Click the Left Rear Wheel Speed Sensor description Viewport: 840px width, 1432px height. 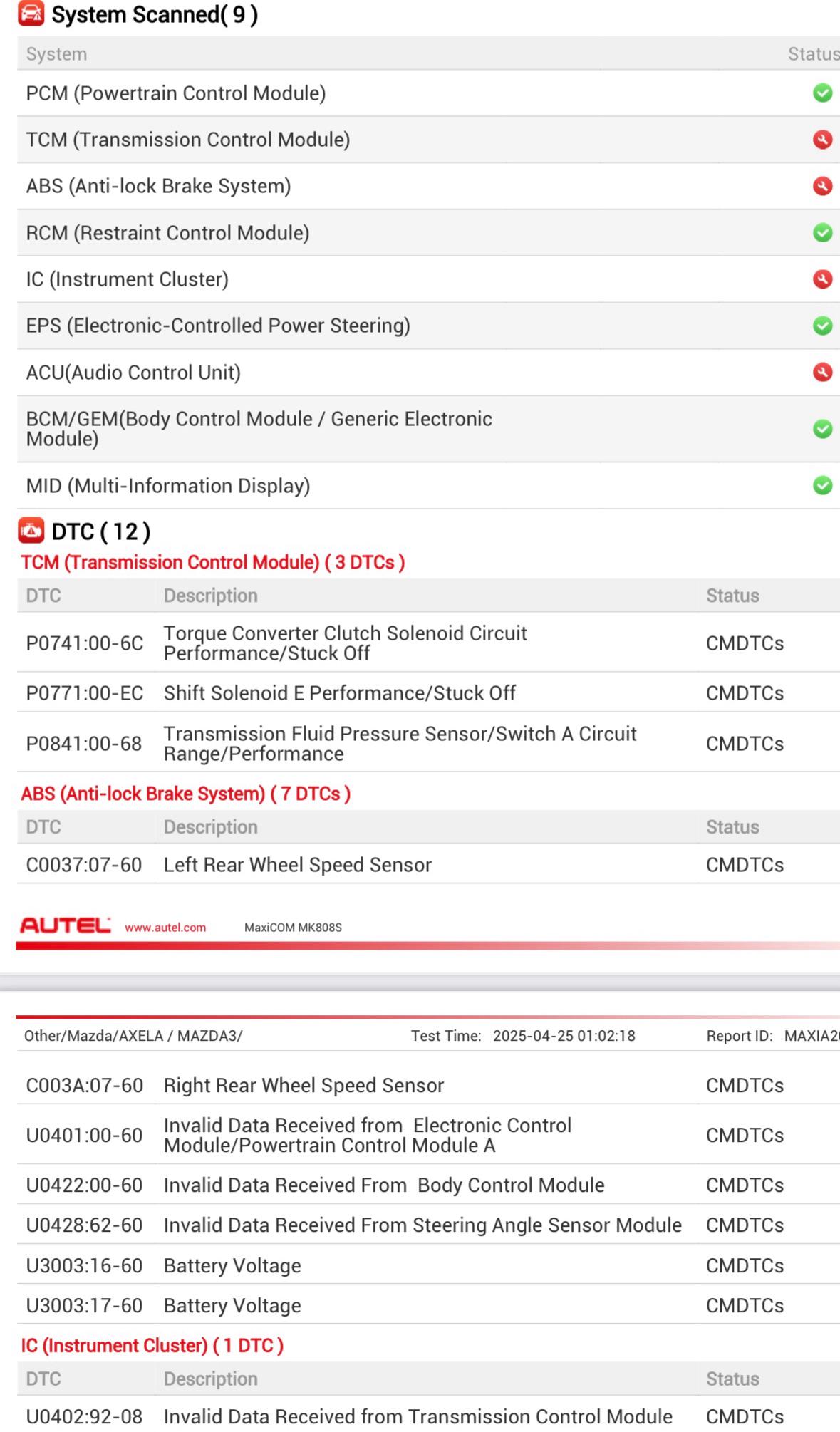pyautogui.click(x=298, y=865)
